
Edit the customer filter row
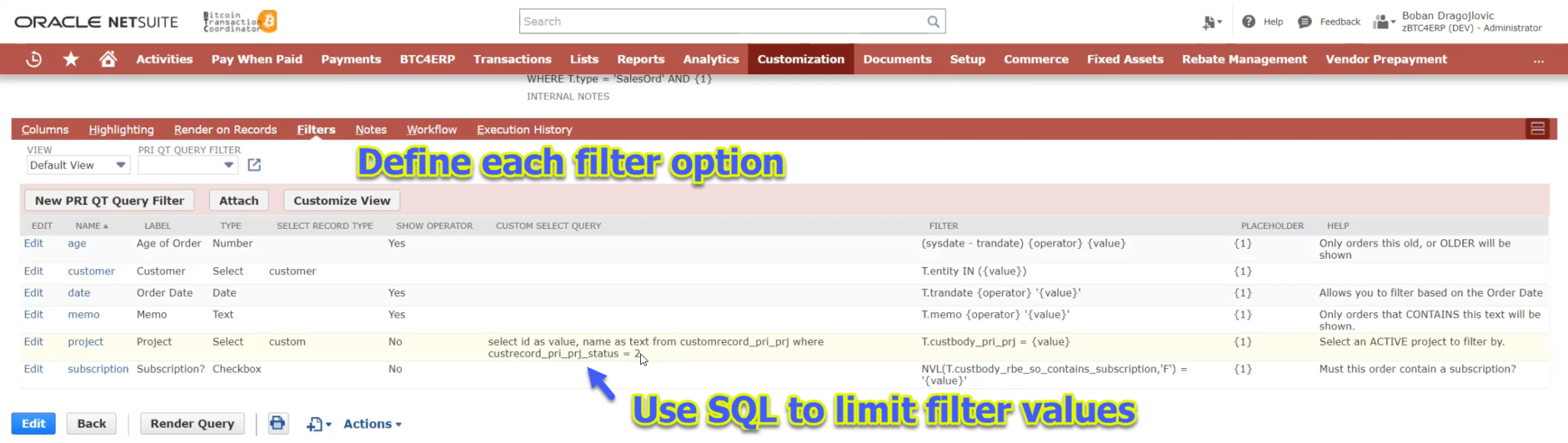[x=34, y=271]
